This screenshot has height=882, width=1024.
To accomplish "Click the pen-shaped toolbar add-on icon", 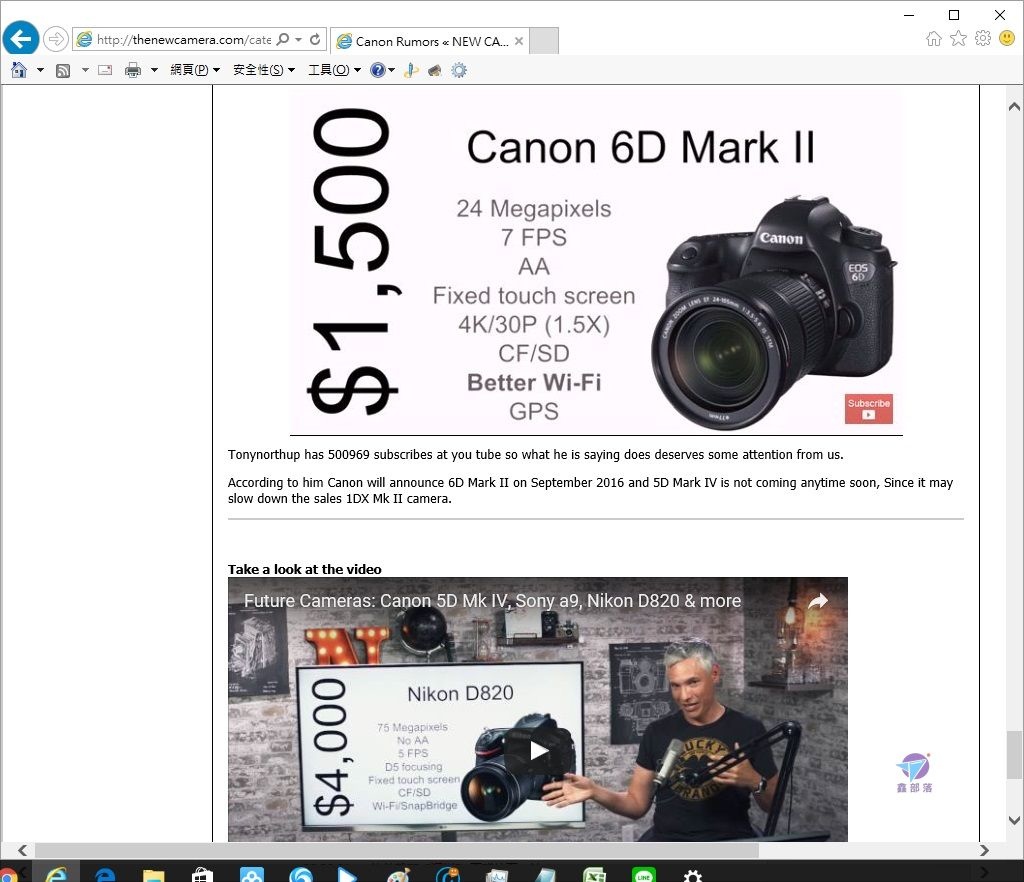I will 411,70.
